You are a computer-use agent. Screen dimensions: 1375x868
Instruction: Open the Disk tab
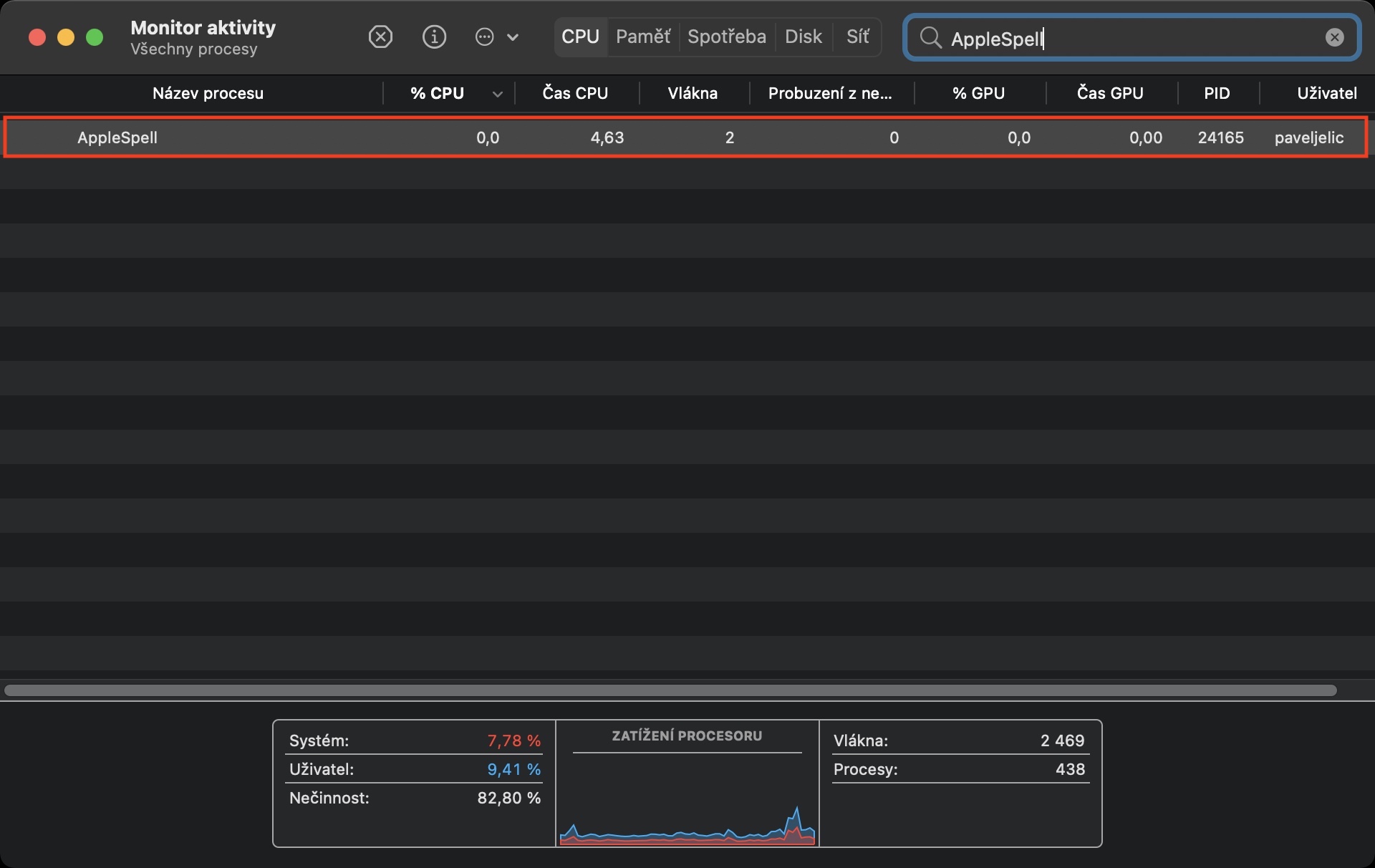coord(803,37)
